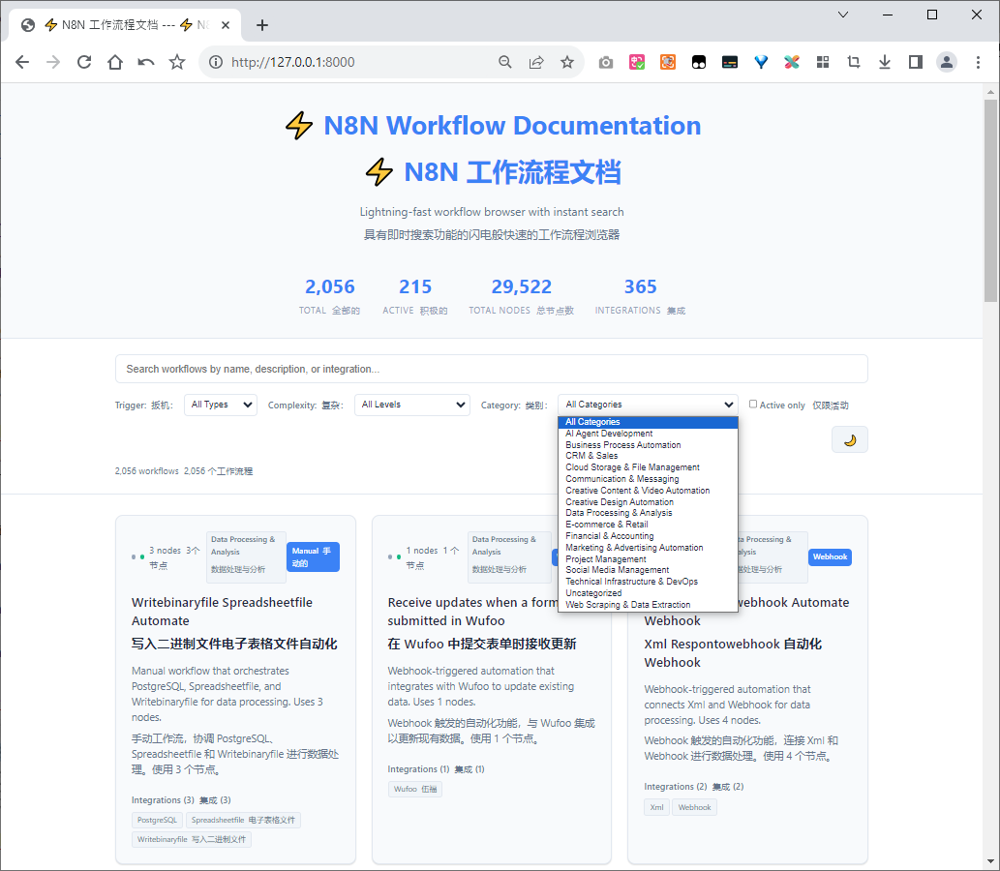Viewport: 1000px width, 871px height.
Task: Expand the All Levels complexity dropdown
Action: [412, 405]
